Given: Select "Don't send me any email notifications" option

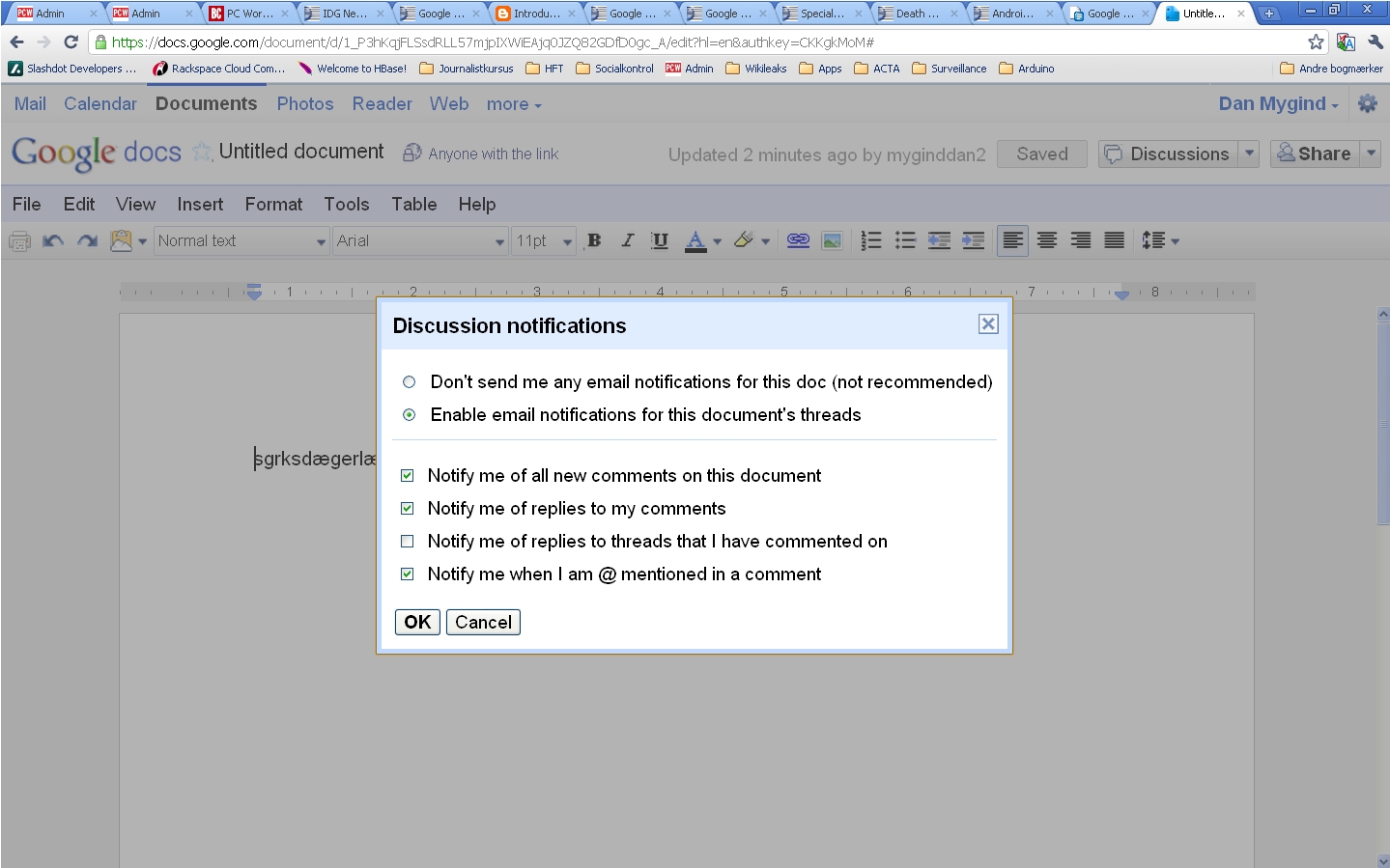Looking at the screenshot, I should [x=410, y=382].
